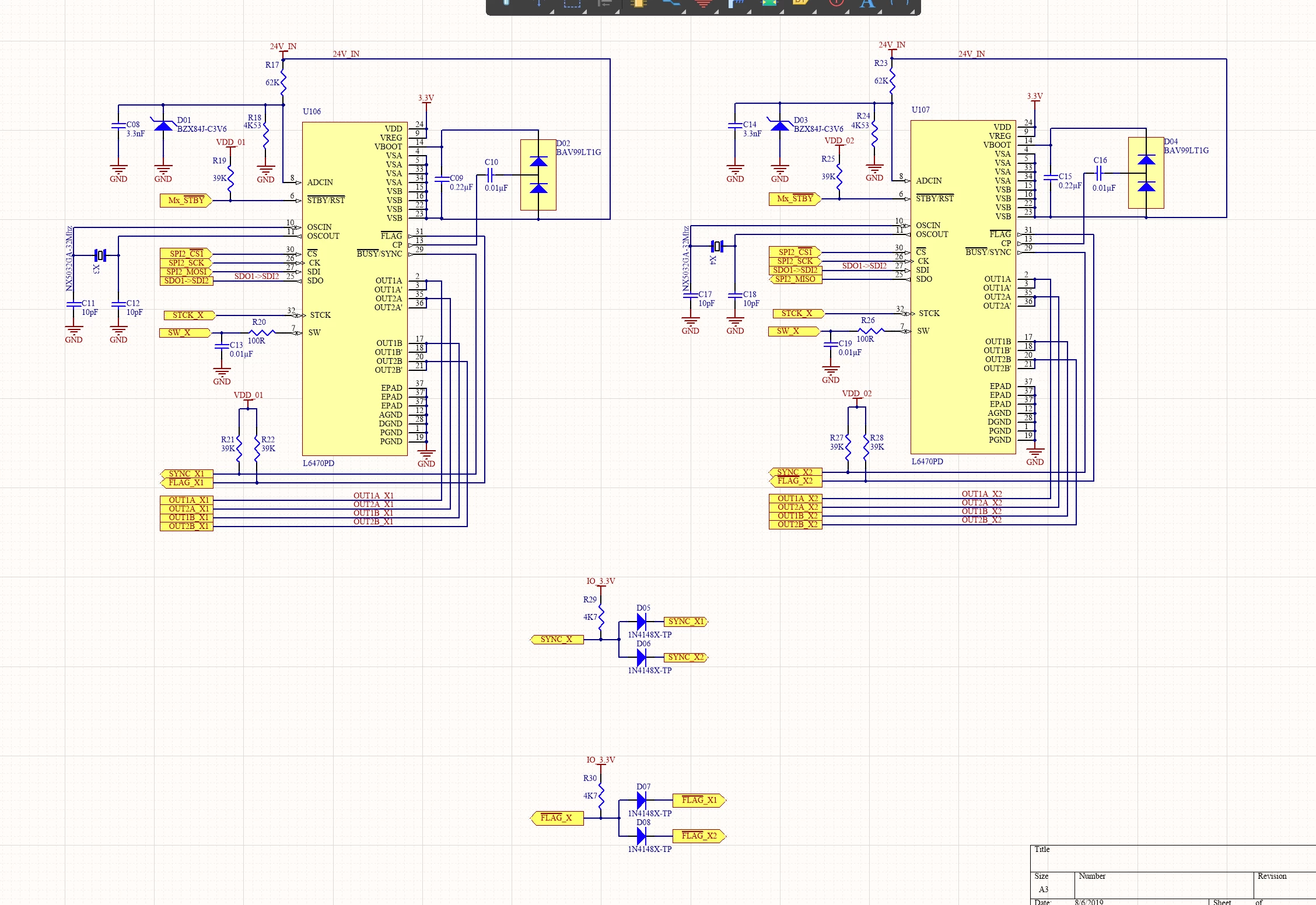The width and height of the screenshot is (1316, 905).
Task: Click the Align objects tool icon
Action: [605, 3]
